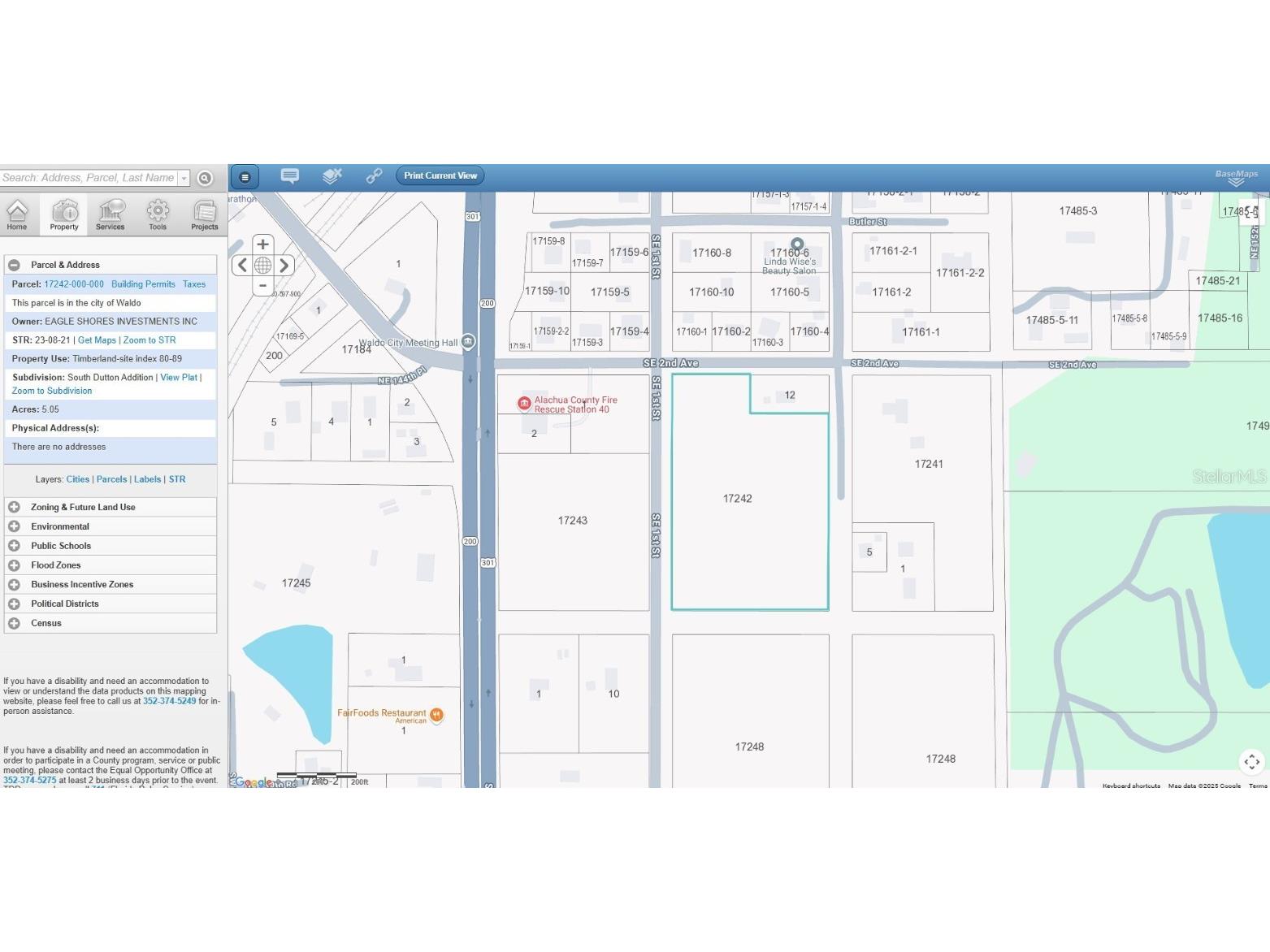
Task: Collapse the Parcel & Address section
Action: point(15,265)
